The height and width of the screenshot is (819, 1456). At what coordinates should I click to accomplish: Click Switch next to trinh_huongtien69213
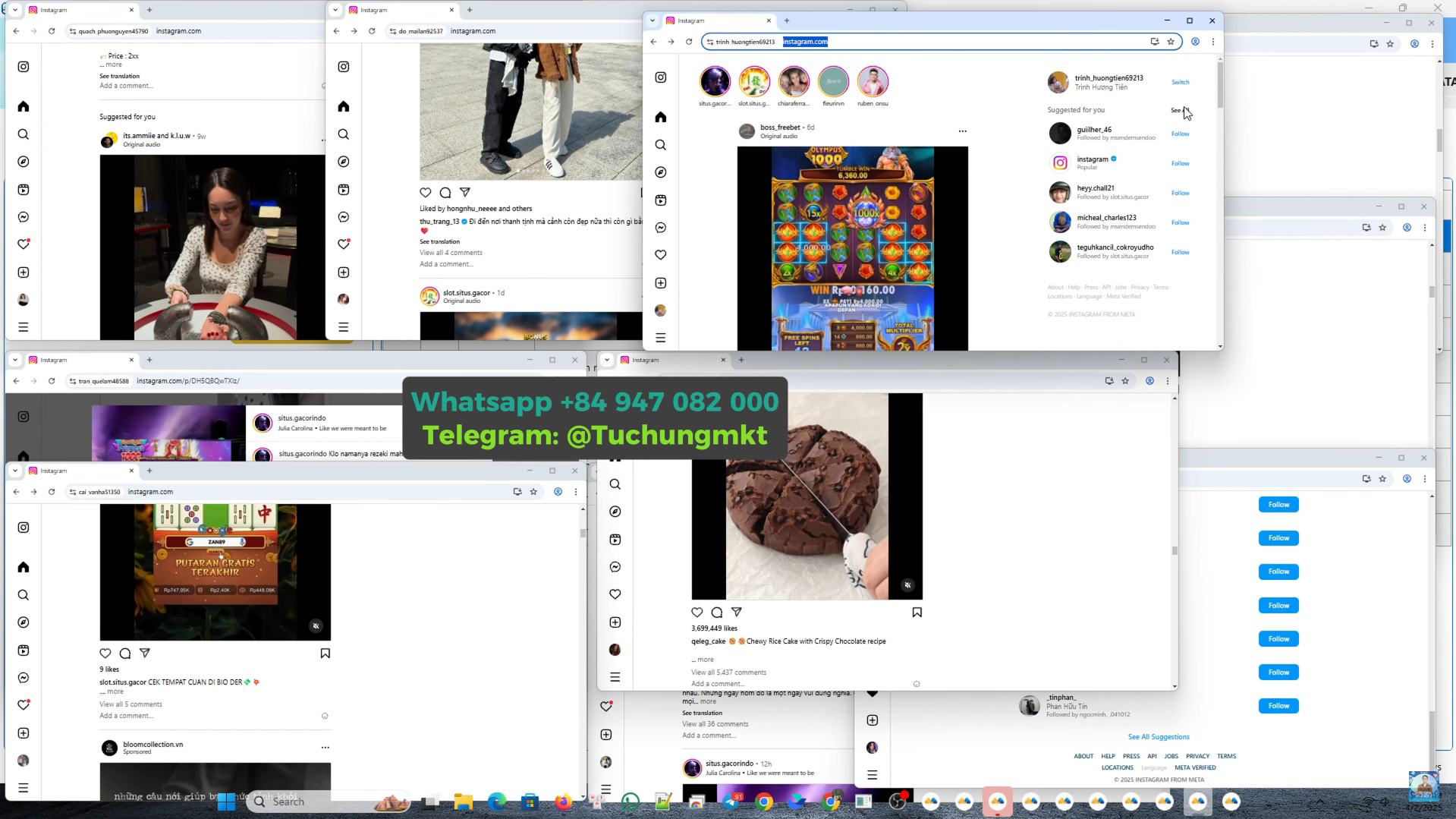pos(1180,82)
